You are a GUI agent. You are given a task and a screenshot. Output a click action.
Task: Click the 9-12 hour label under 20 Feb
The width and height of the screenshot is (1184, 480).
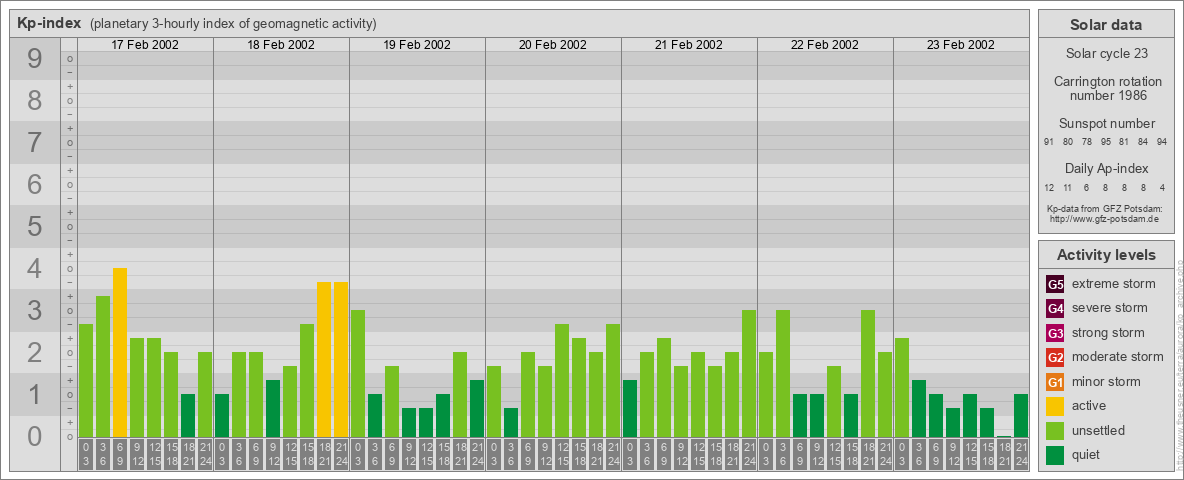pos(544,455)
